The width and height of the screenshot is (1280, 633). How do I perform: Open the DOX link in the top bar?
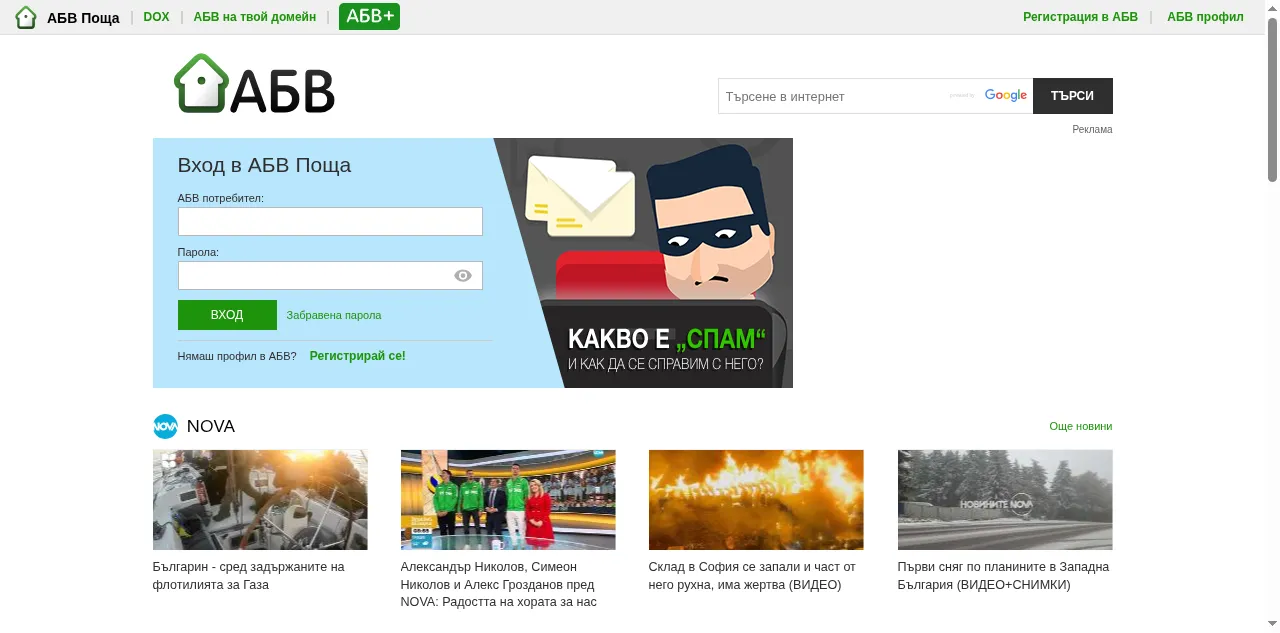pos(157,17)
